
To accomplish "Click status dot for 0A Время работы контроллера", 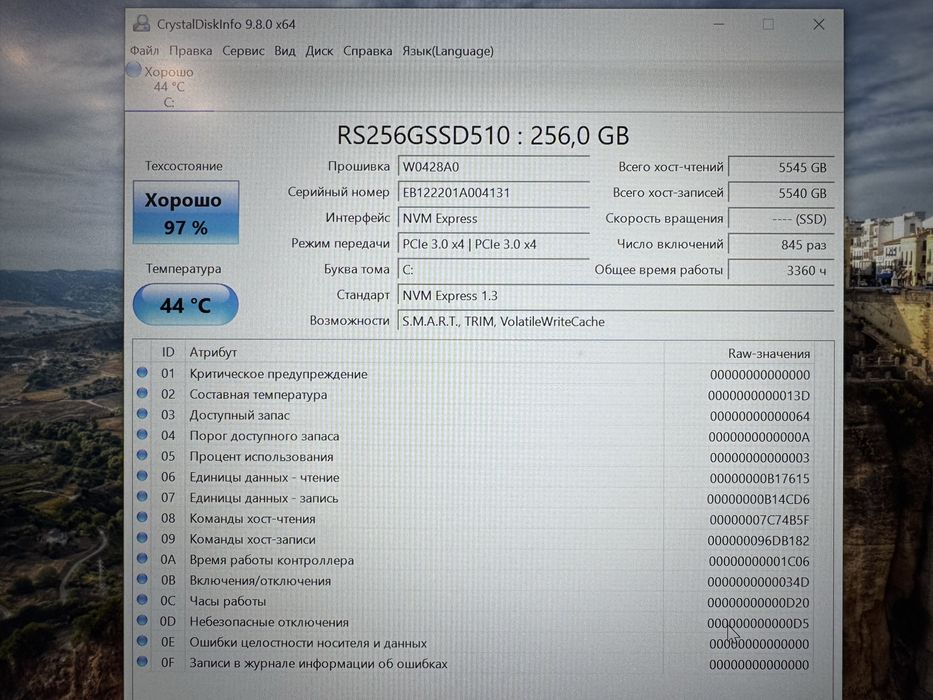I will (x=142, y=558).
